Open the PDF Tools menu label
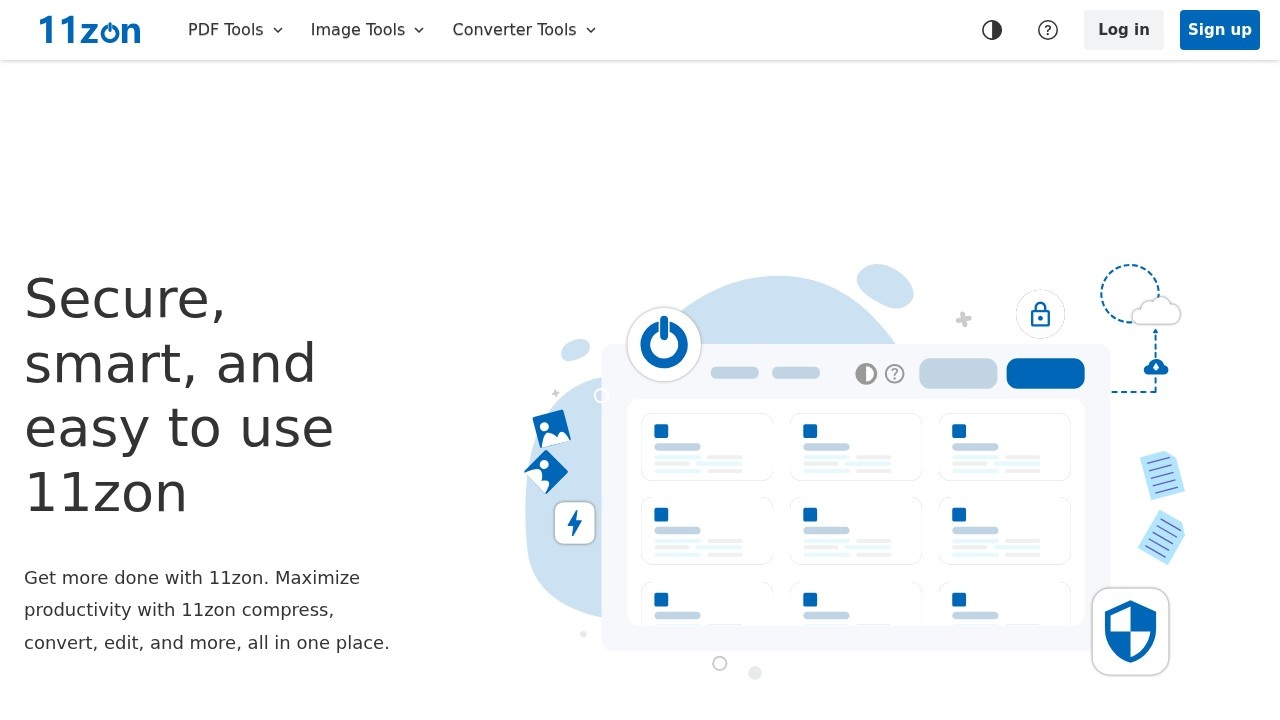 pos(225,30)
